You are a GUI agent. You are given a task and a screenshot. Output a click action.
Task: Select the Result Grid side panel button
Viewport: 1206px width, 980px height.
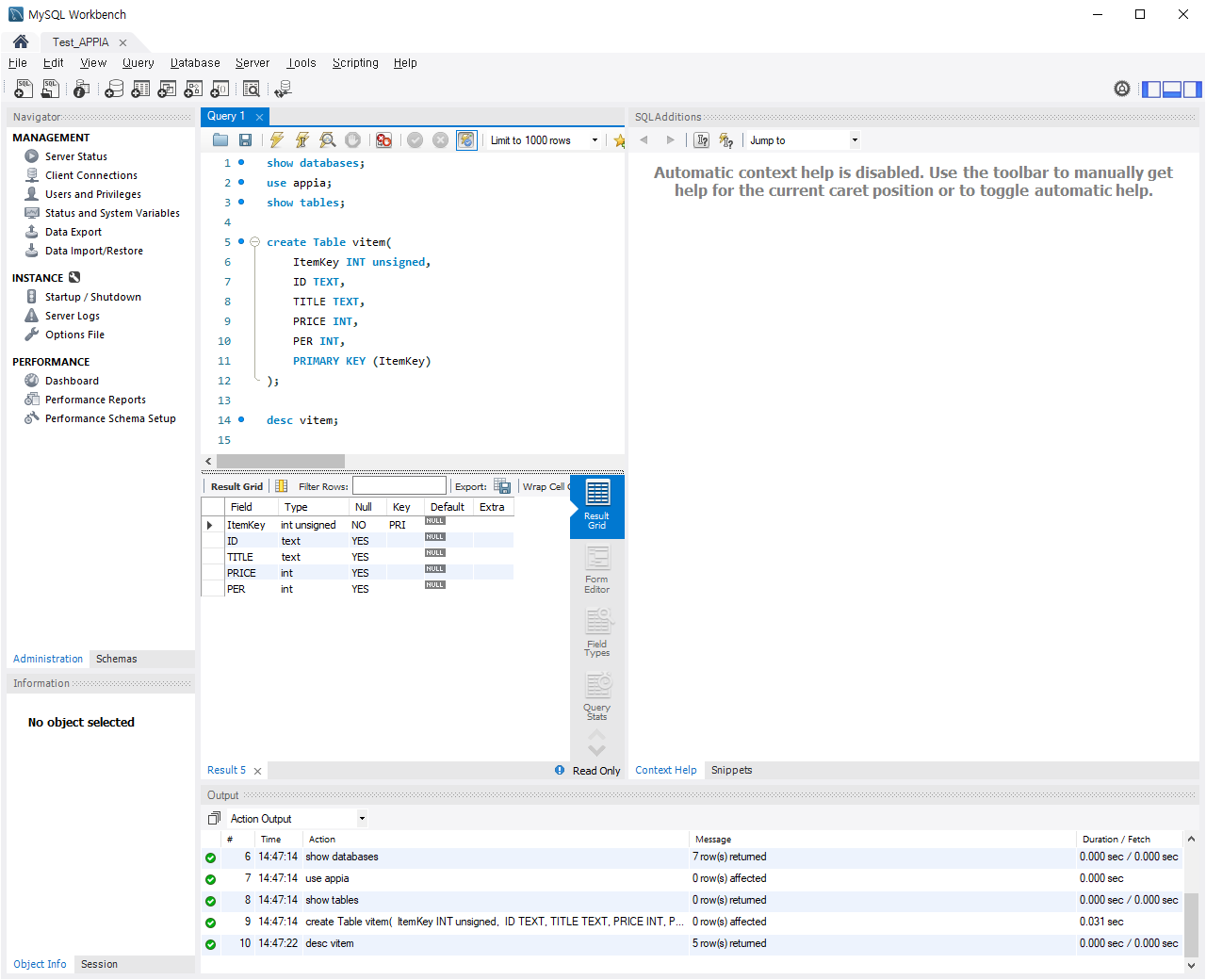pos(597,506)
